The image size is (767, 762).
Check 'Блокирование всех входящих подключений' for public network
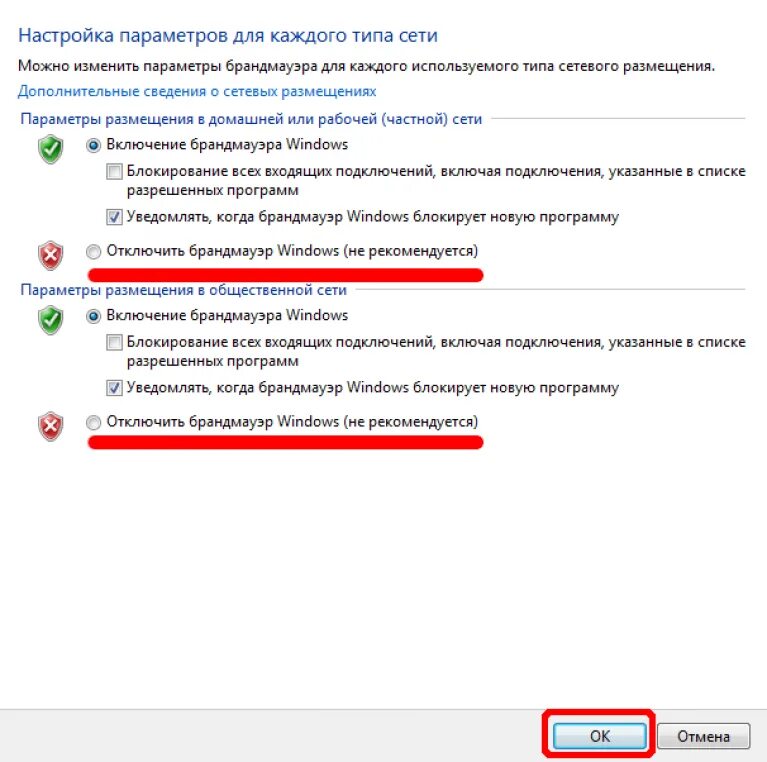pyautogui.click(x=114, y=342)
